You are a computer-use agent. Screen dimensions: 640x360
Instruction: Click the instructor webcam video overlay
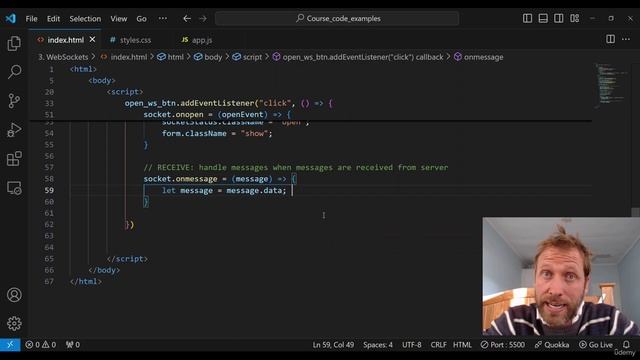coord(561,276)
